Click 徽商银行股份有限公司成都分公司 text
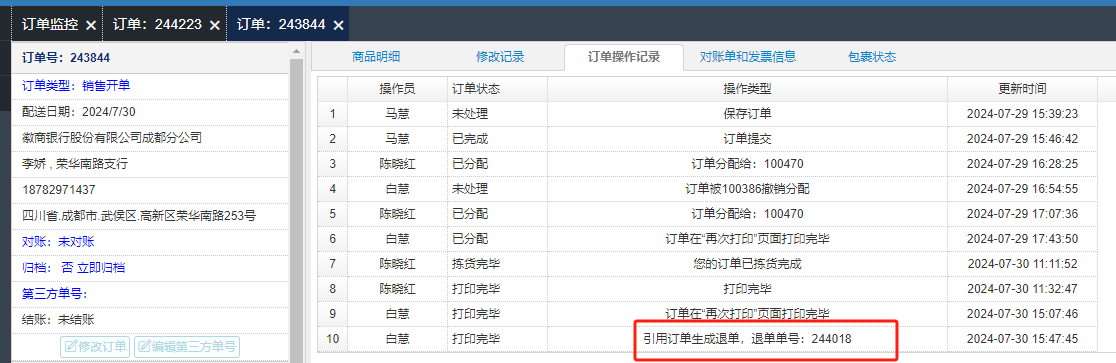The height and width of the screenshot is (363, 1116). pos(112,137)
